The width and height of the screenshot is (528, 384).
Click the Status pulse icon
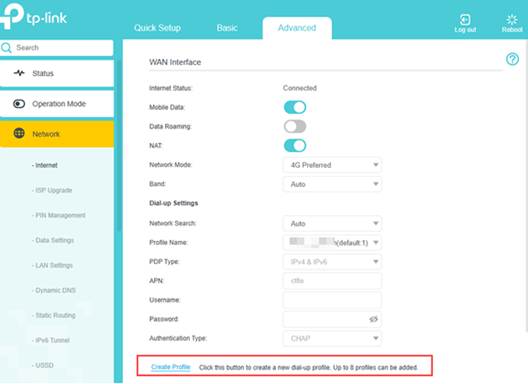(19, 73)
